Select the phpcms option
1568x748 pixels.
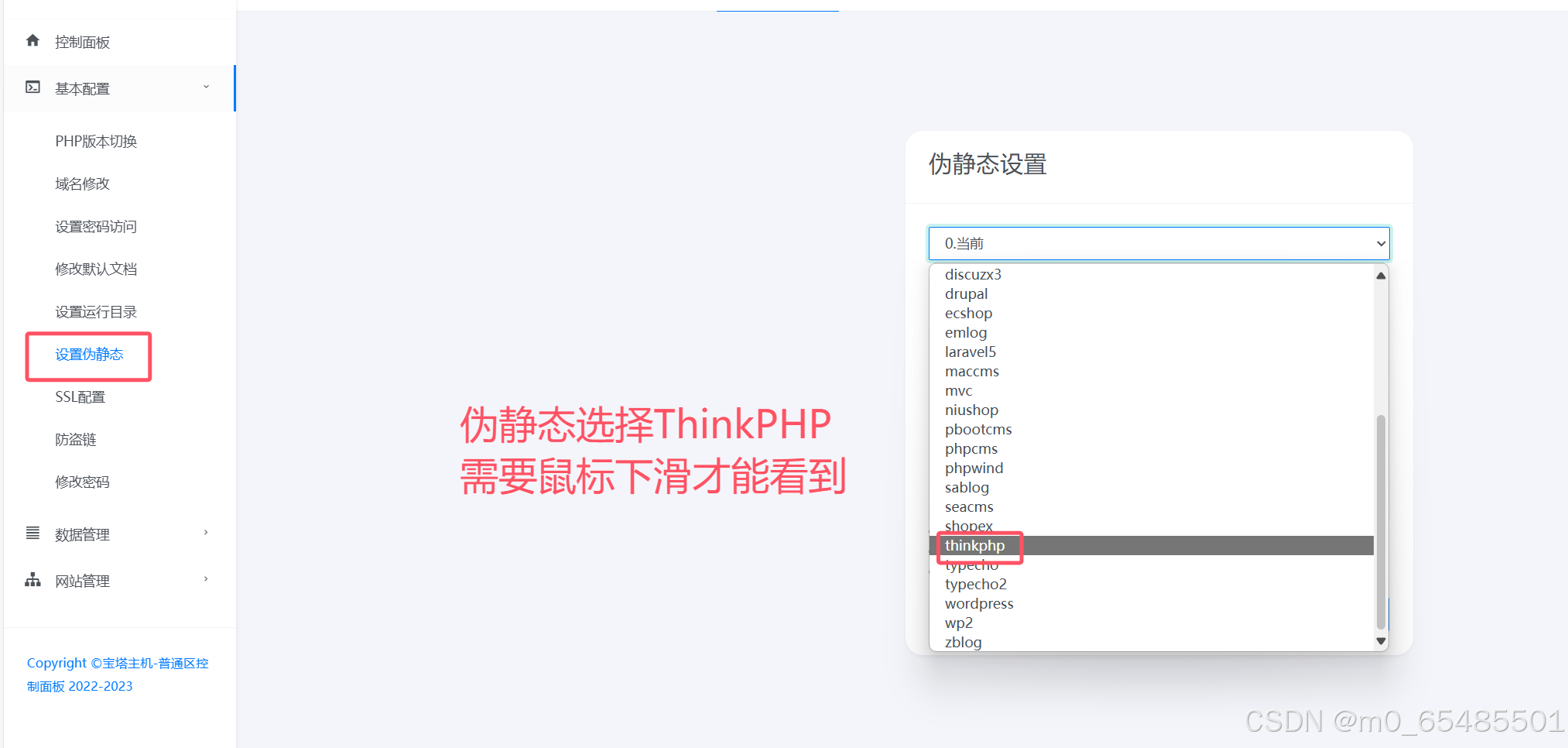coord(1152,448)
